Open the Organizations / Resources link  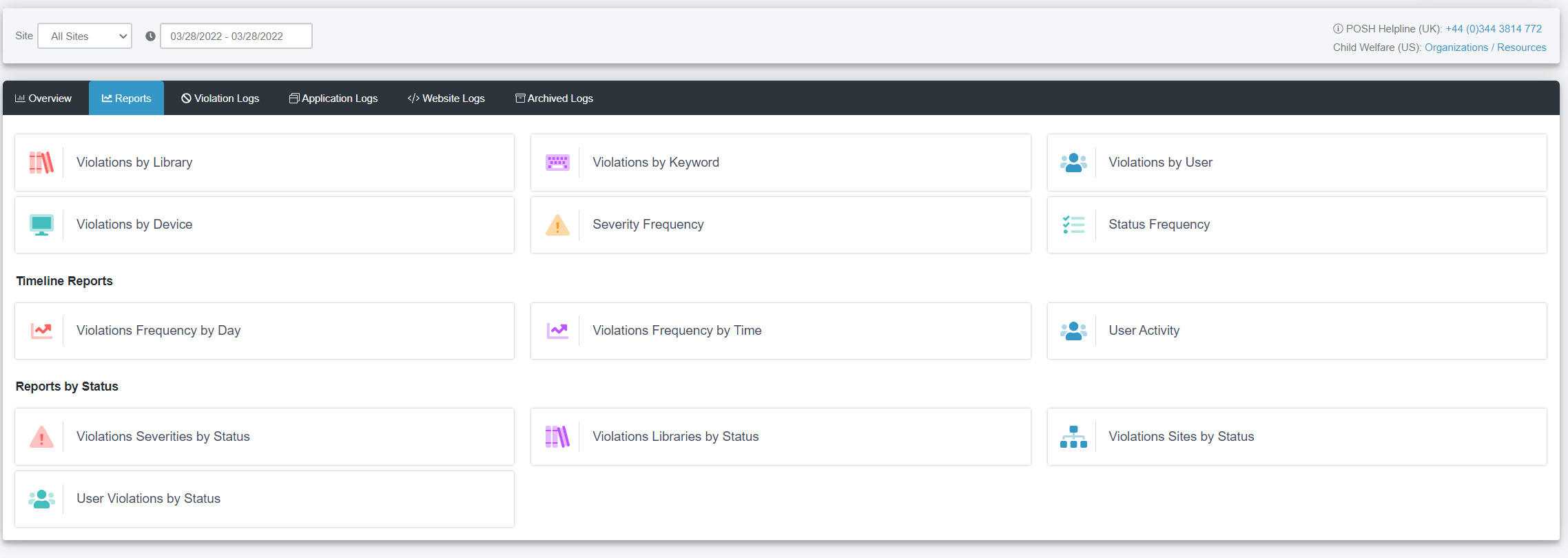(x=1485, y=47)
